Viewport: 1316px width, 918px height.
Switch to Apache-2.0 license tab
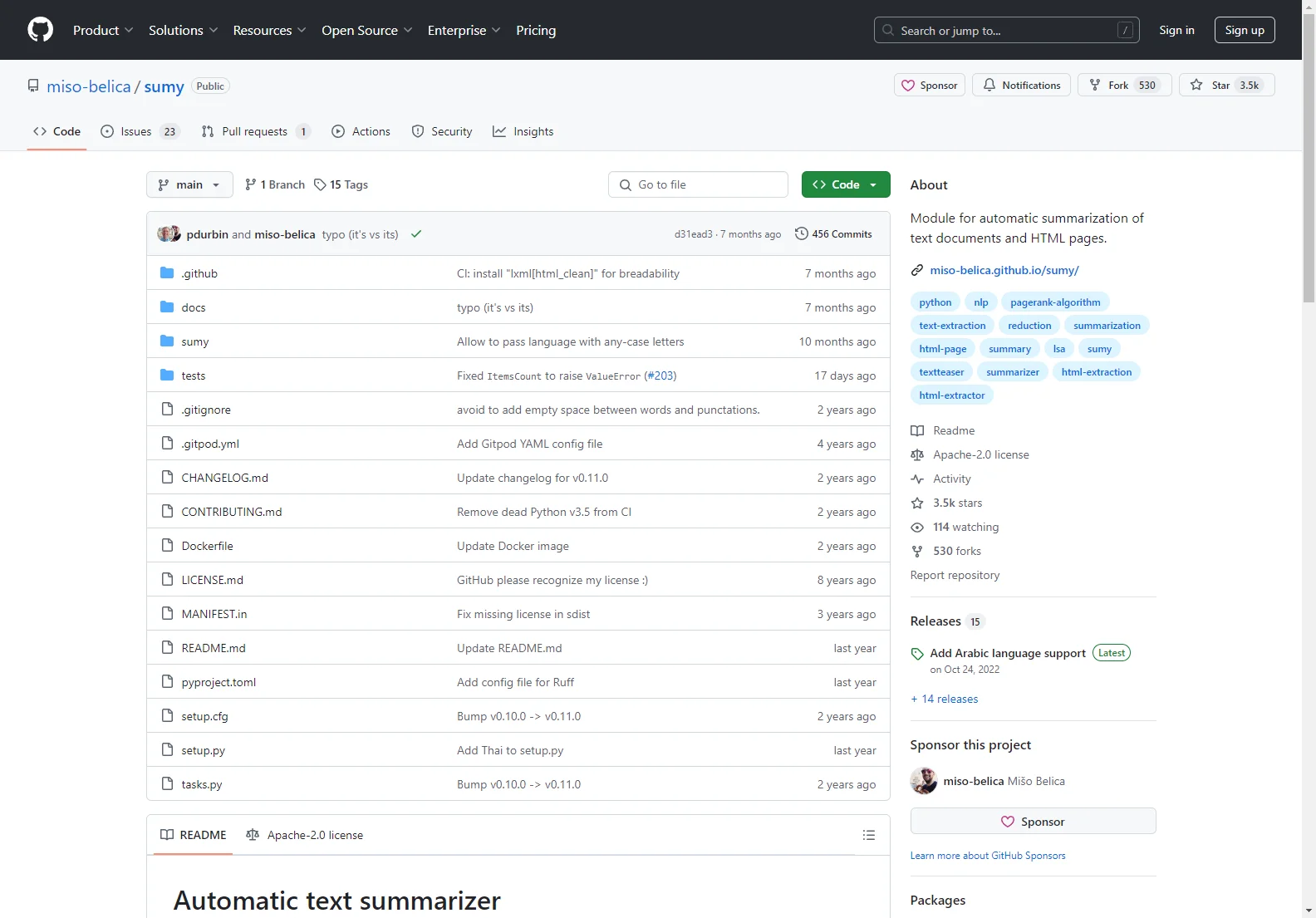(305, 836)
